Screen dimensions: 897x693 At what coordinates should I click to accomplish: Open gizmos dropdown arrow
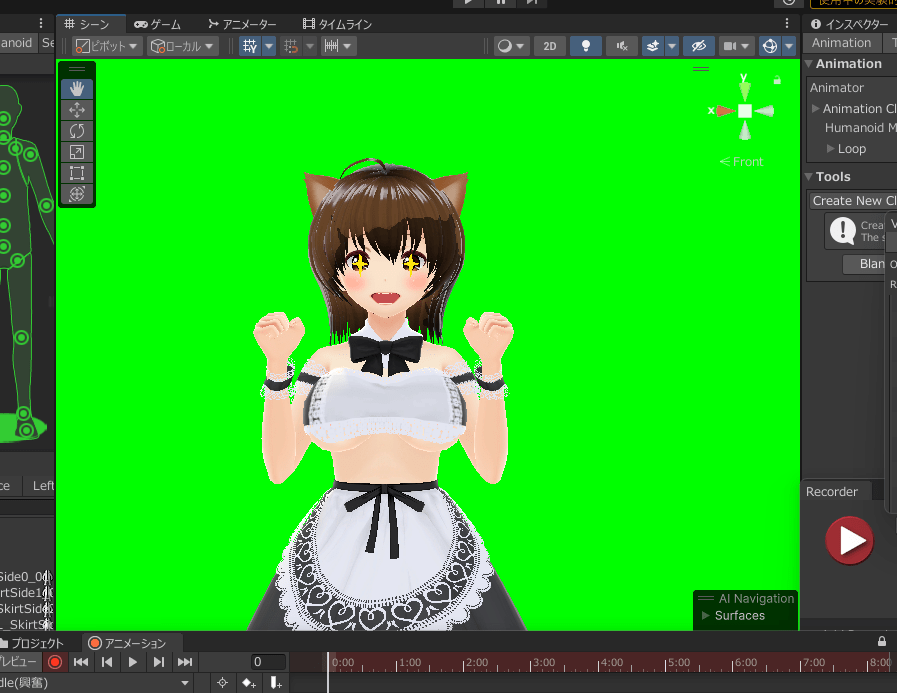tap(789, 46)
